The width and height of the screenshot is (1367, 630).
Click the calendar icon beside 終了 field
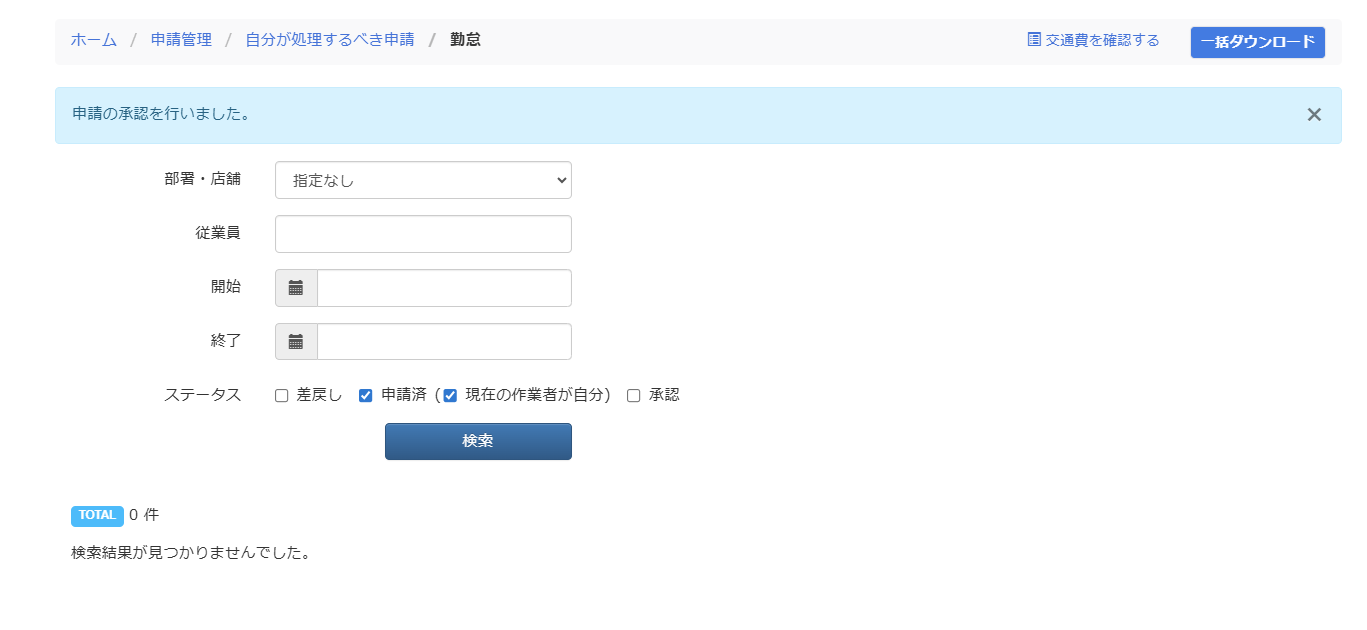tap(296, 342)
